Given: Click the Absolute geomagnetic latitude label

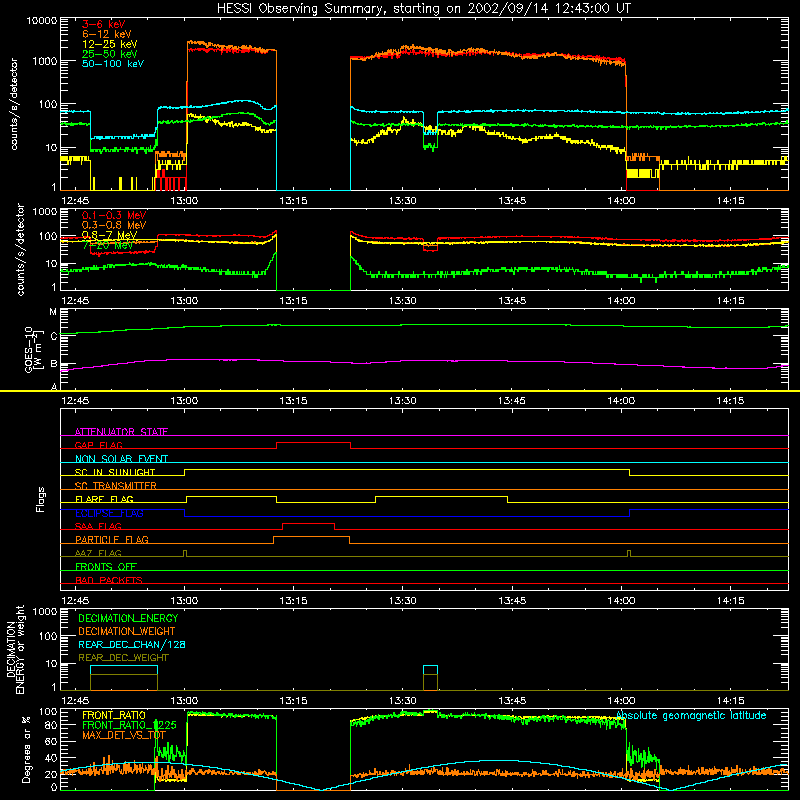Looking at the screenshot, I should click(691, 715).
